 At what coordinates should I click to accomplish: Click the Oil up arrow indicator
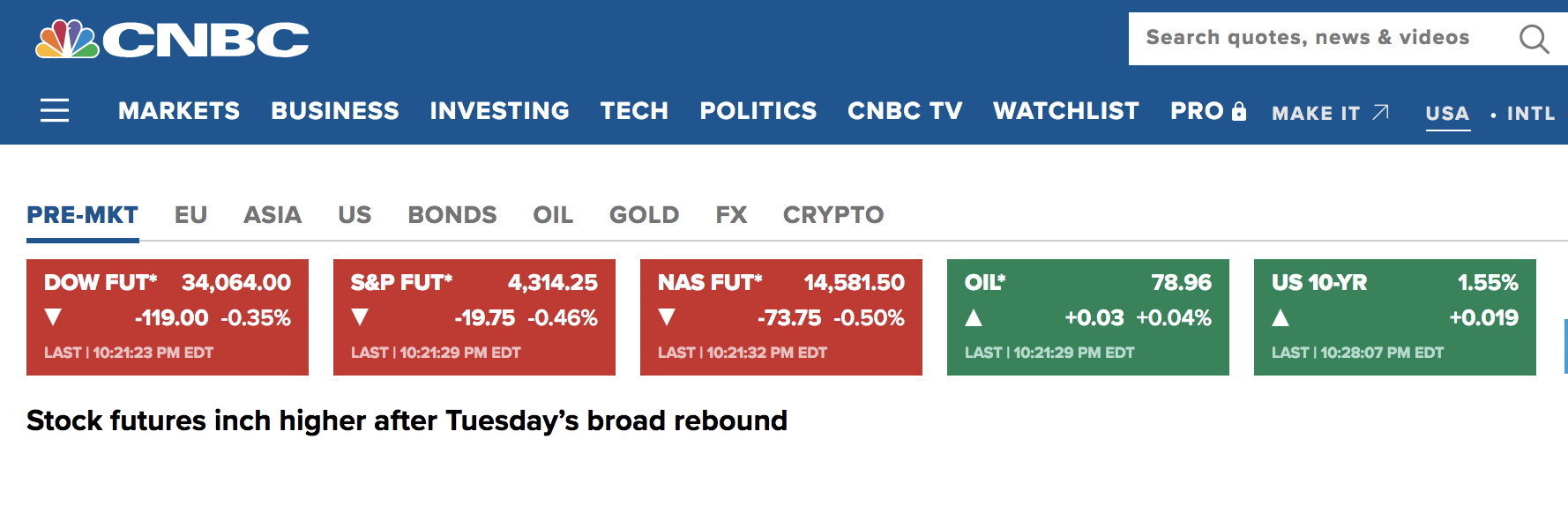(x=974, y=317)
